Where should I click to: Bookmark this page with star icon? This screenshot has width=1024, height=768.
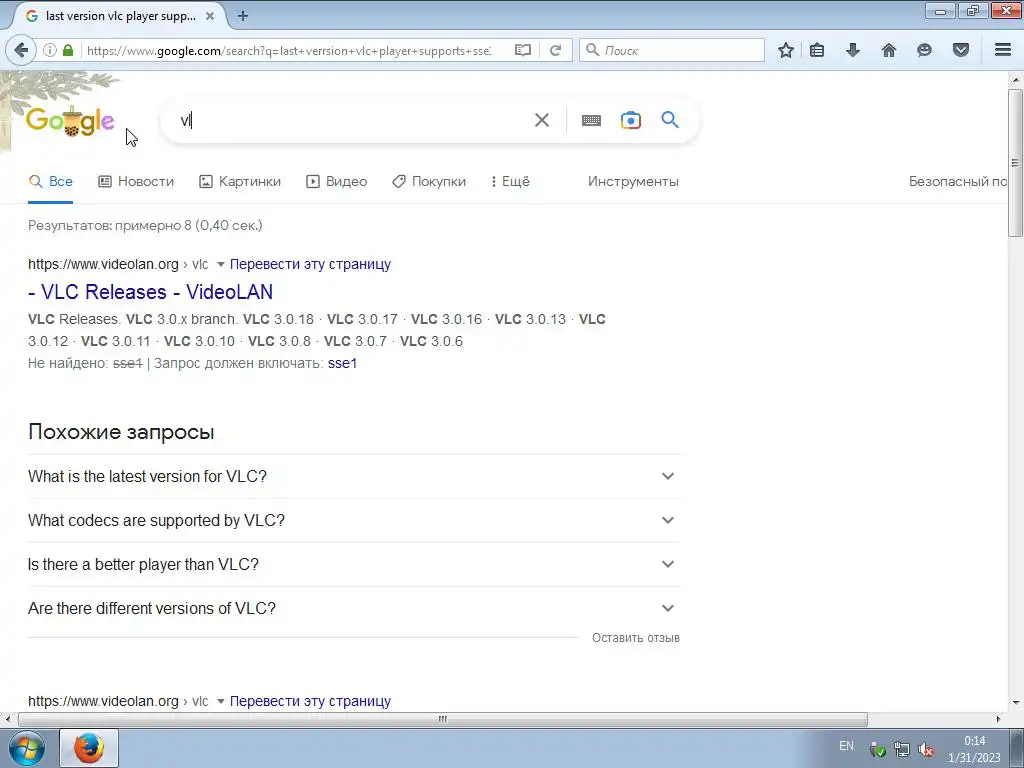(x=786, y=50)
